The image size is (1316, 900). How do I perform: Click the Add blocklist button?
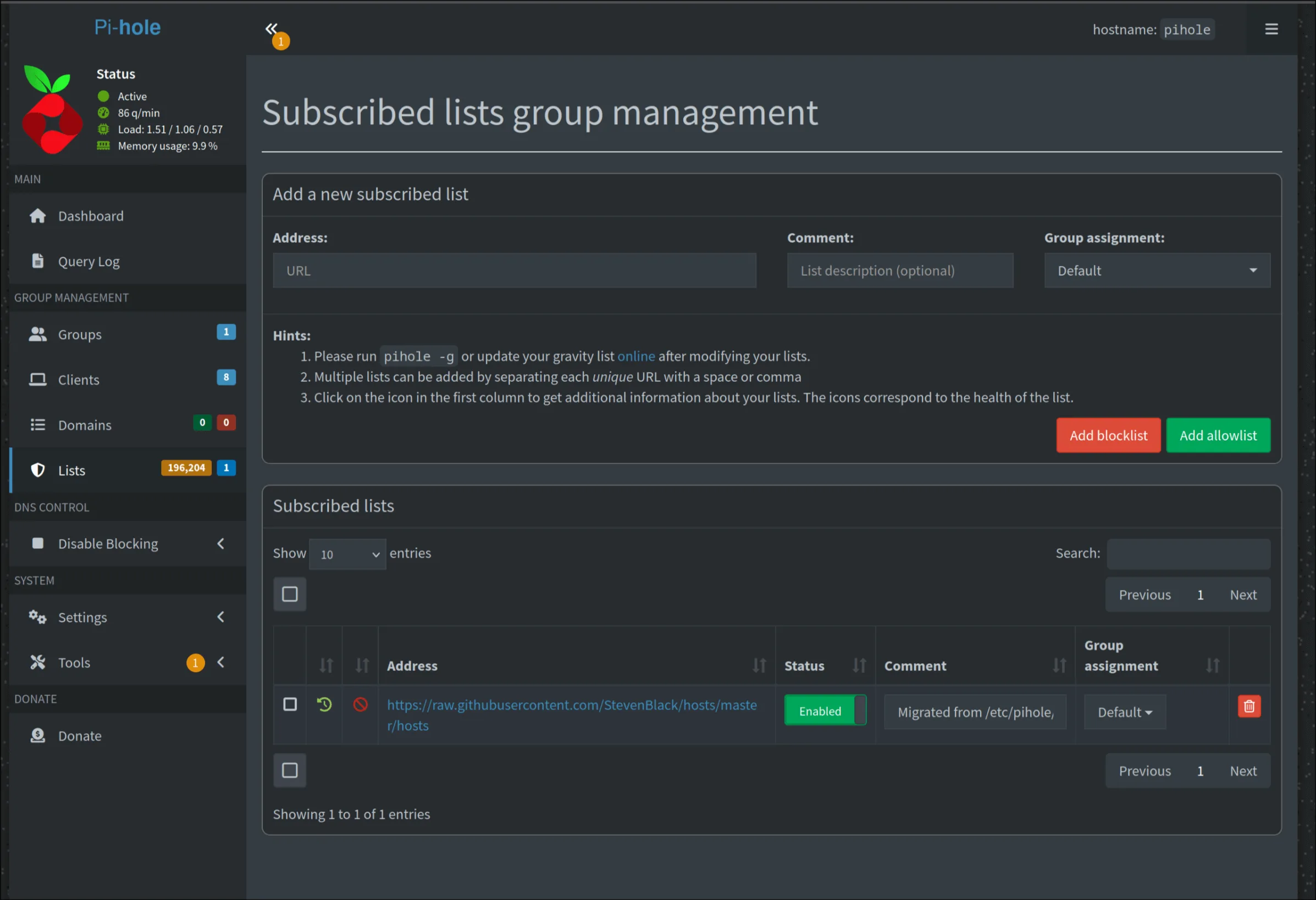pos(1108,435)
